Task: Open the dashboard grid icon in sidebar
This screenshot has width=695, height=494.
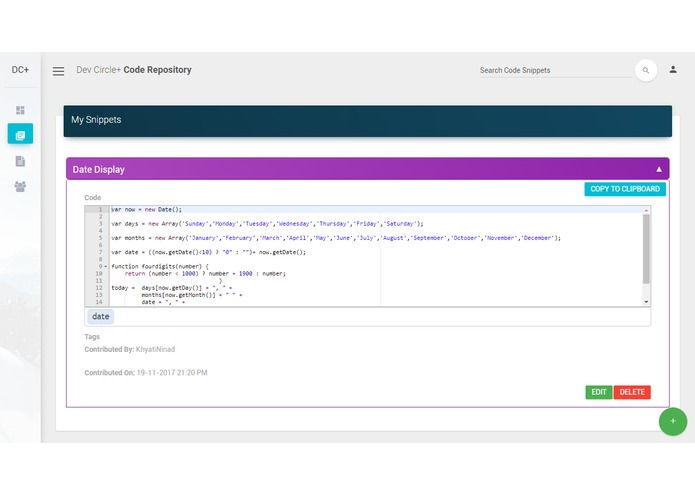Action: (x=20, y=110)
